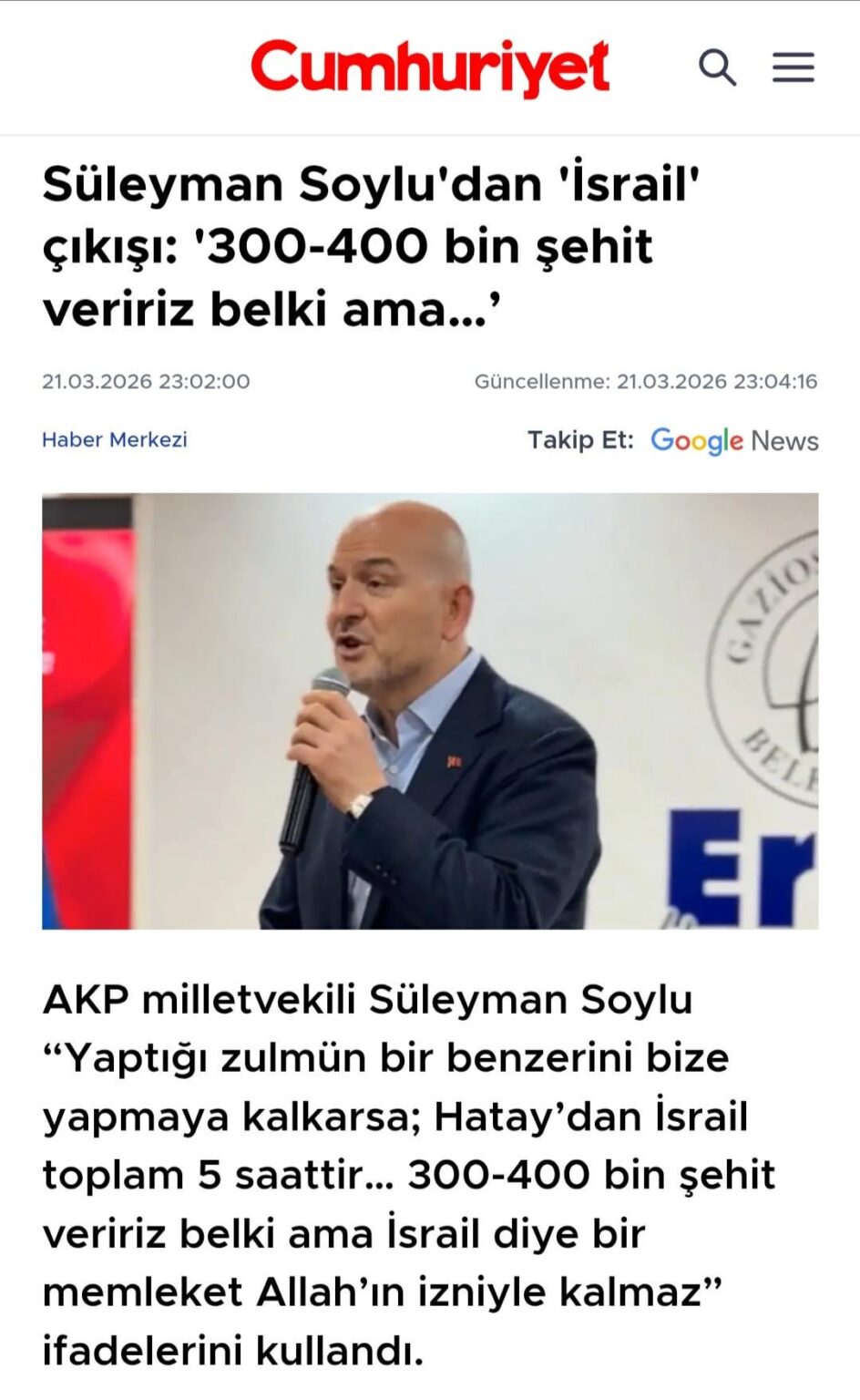Image resolution: width=860 pixels, height=1400 pixels.
Task: Click the wristwatch in the photo
Action: [x=361, y=805]
